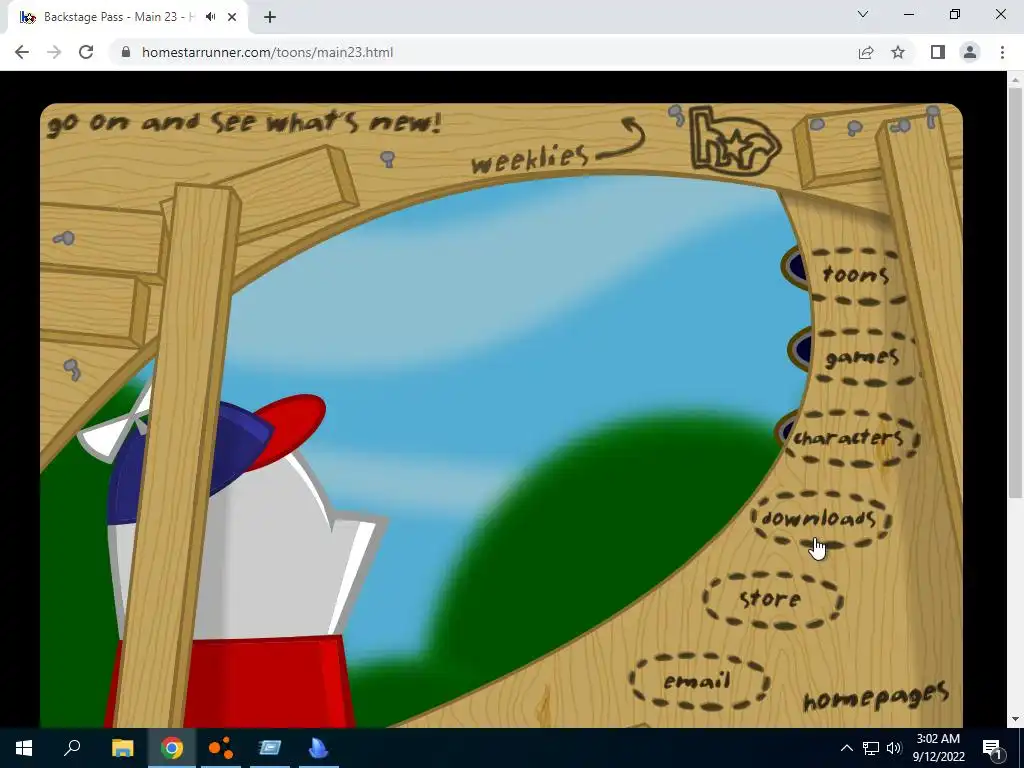Screen dimensions: 1024x768
Task: Click the scrollbar down arrow
Action: [x=1015, y=719]
